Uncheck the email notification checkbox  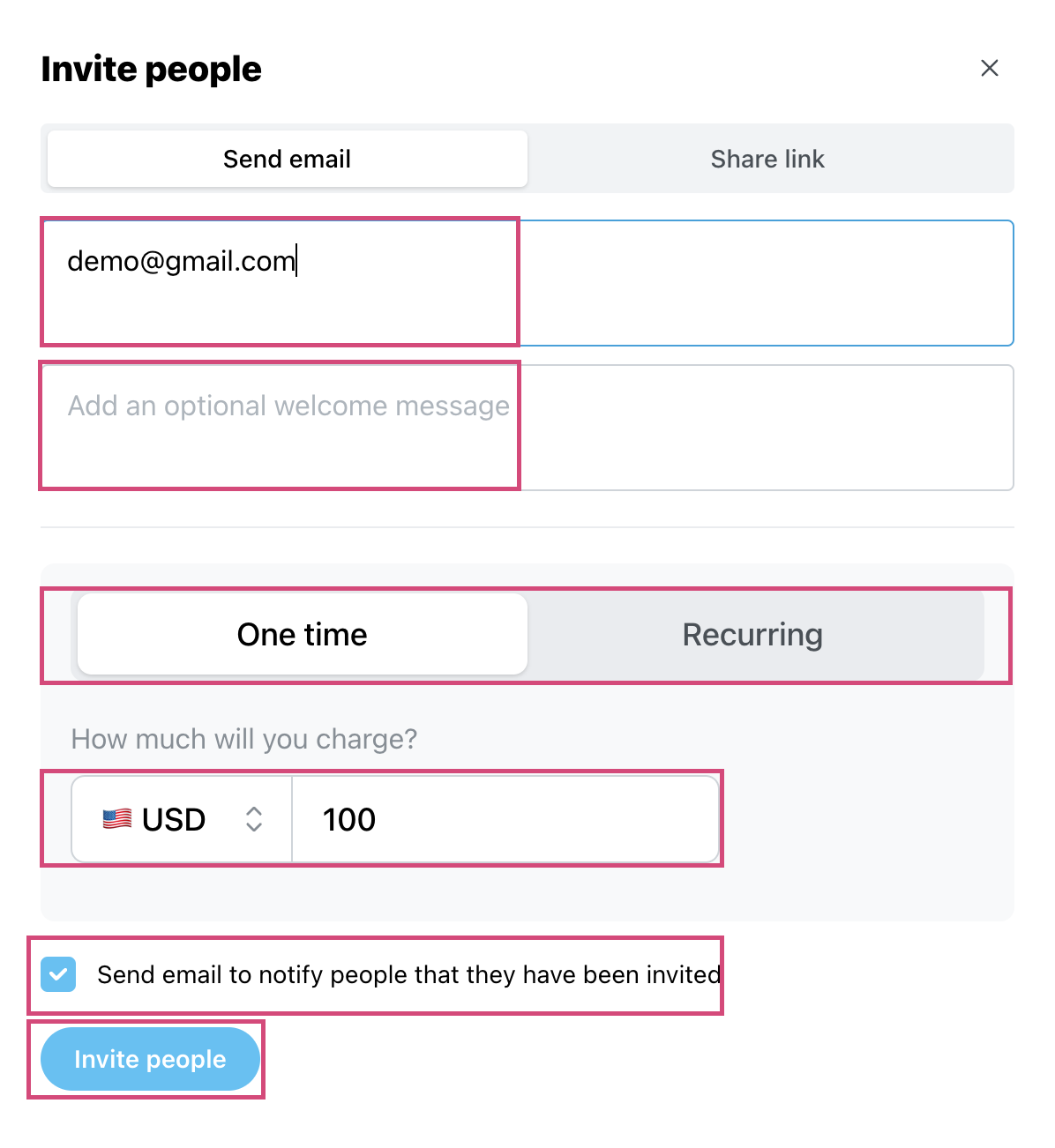click(x=58, y=974)
